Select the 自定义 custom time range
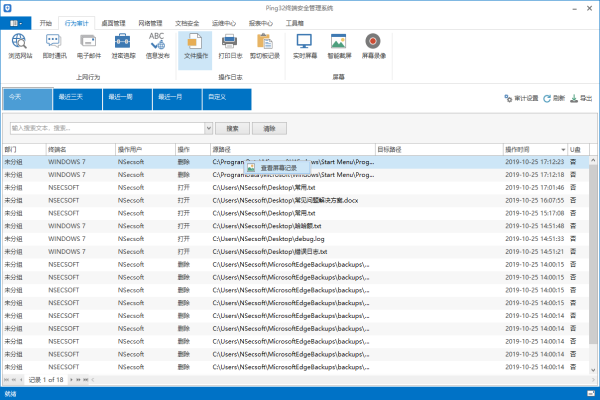This screenshot has width=600, height=400. [227, 100]
